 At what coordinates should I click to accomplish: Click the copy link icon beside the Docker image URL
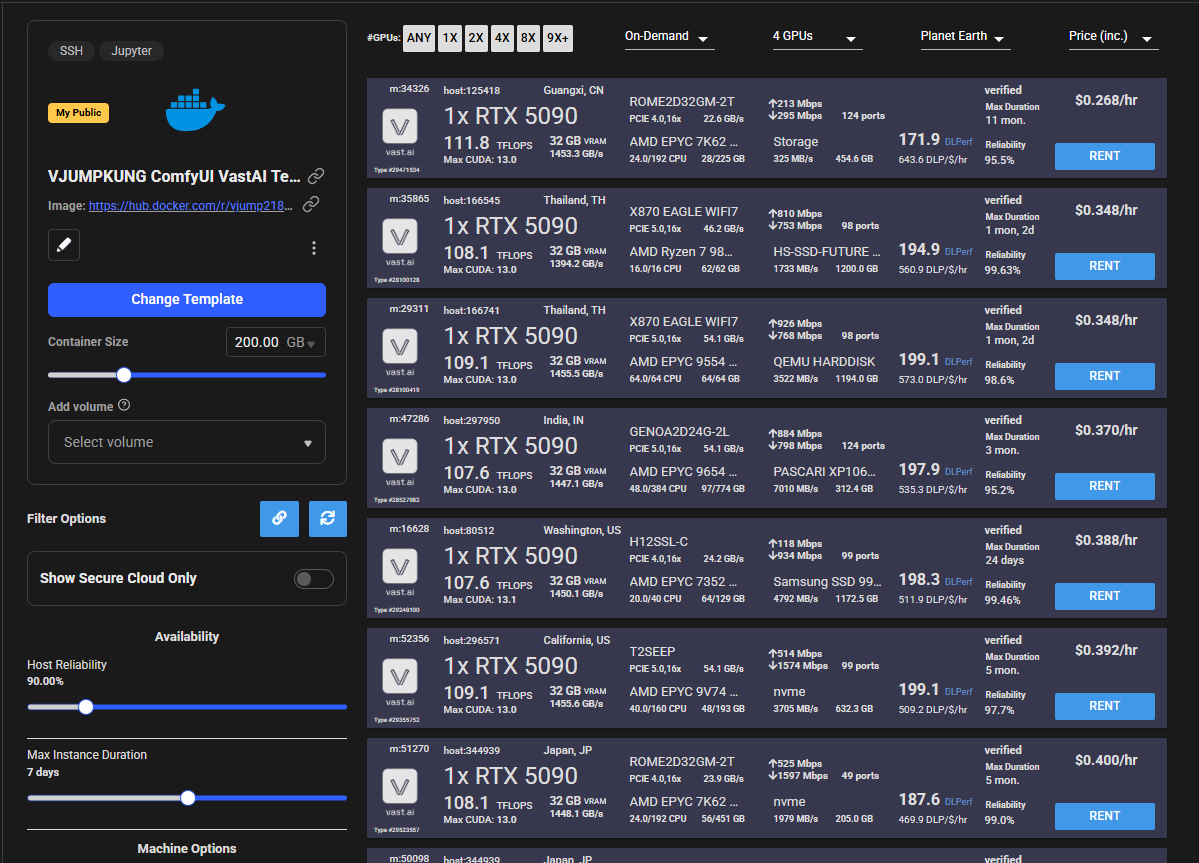point(311,205)
